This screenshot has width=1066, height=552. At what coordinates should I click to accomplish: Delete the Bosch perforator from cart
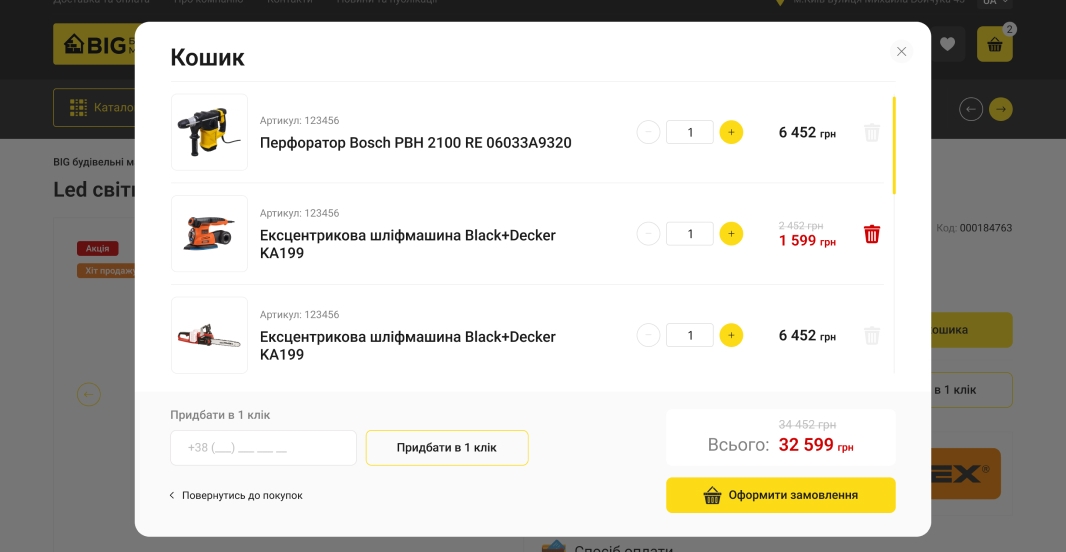tap(871, 133)
